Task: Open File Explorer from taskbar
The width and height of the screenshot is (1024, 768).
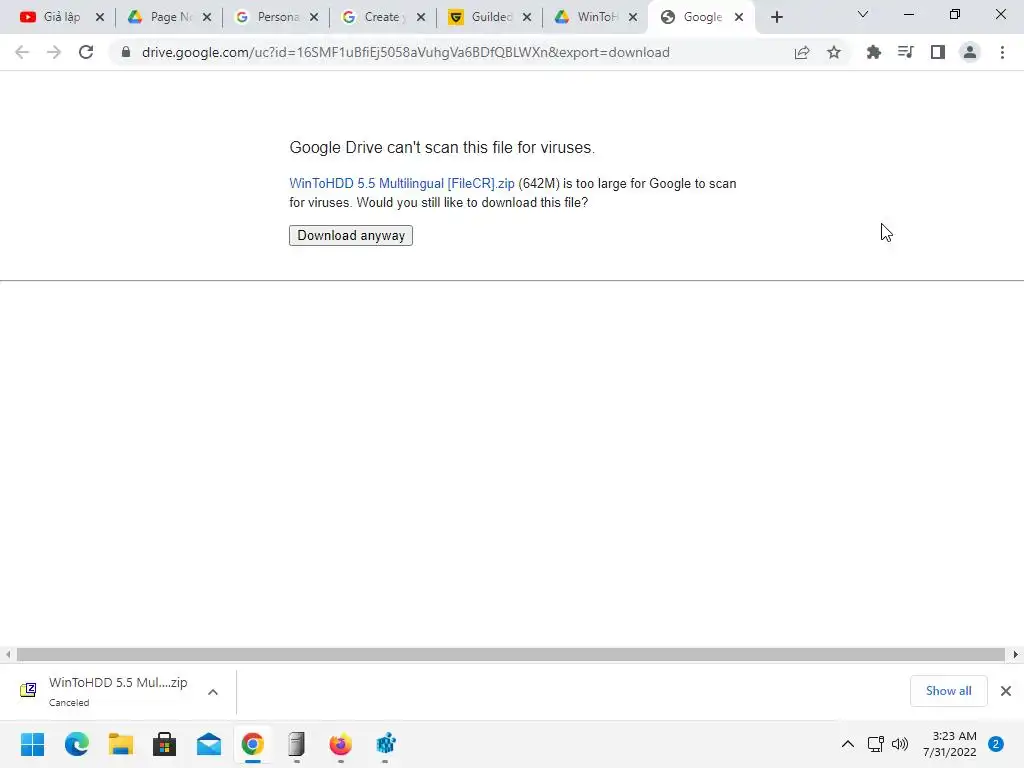Action: tap(121, 744)
